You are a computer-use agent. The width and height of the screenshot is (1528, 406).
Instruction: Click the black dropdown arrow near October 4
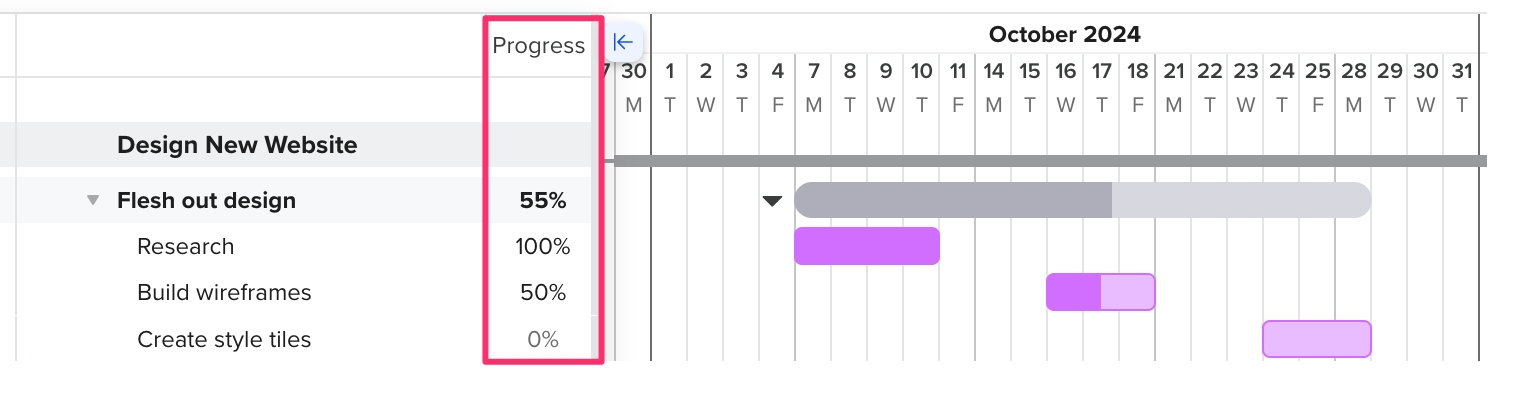(x=772, y=201)
